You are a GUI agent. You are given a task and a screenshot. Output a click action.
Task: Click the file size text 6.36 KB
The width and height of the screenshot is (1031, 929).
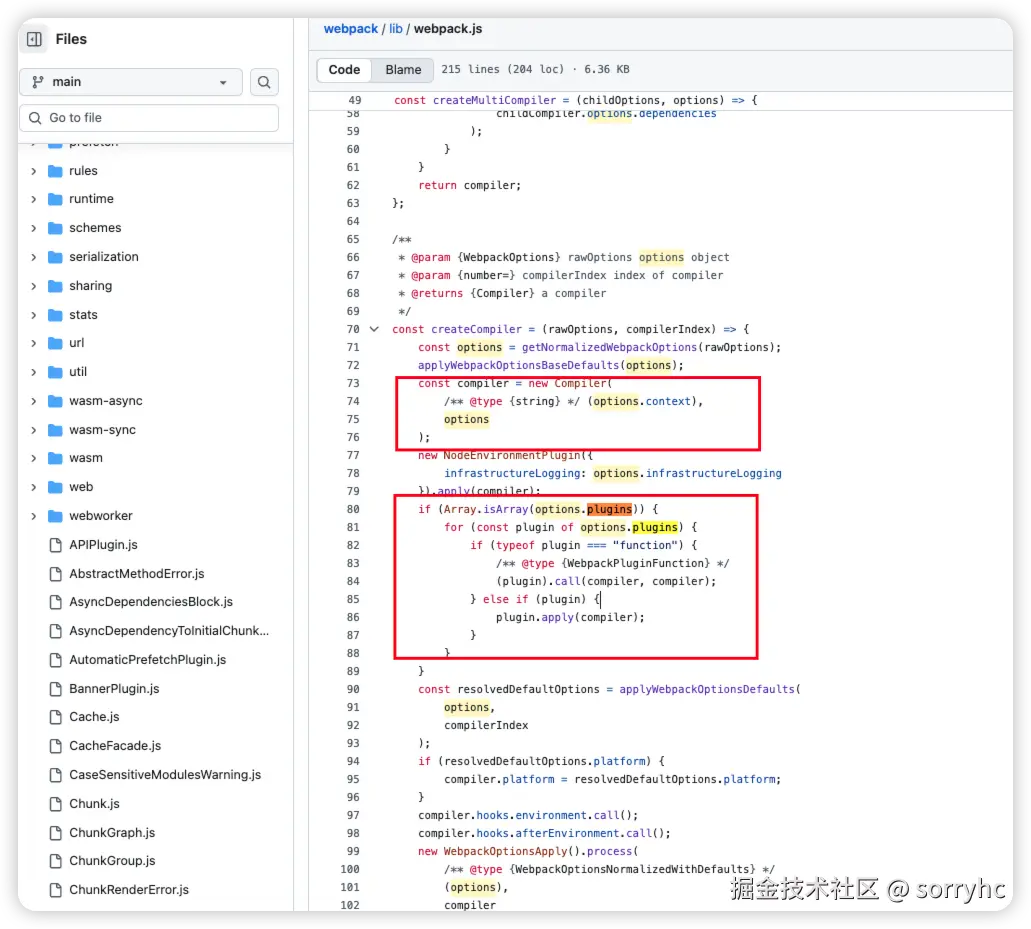click(x=606, y=70)
